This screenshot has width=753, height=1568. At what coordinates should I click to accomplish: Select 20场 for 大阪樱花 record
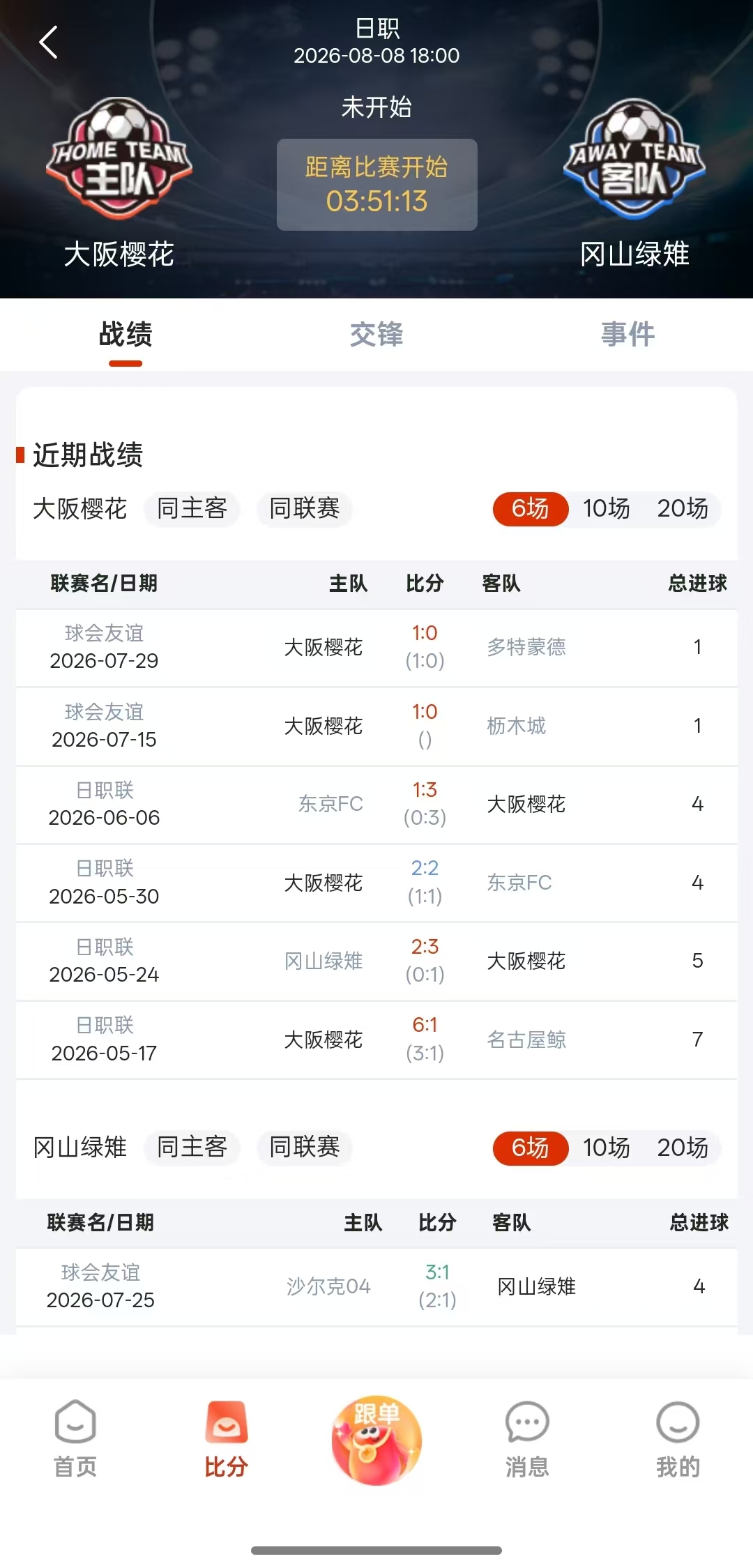pyautogui.click(x=683, y=509)
